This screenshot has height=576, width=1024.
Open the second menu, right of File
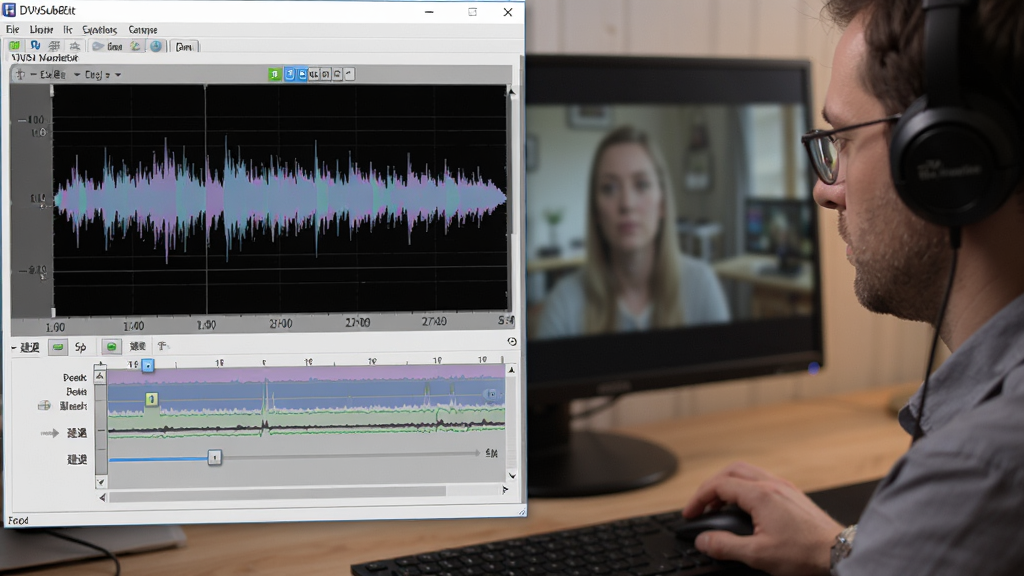point(41,29)
